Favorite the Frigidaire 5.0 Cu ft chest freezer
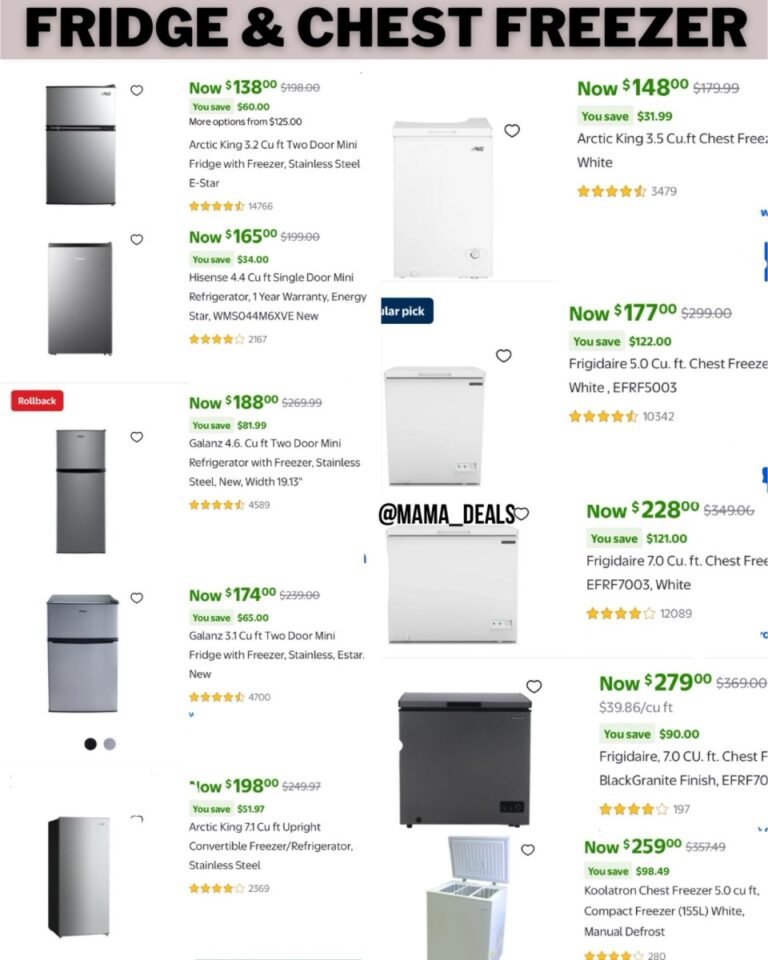Screen dimensions: 768x960 pyautogui.click(x=504, y=356)
